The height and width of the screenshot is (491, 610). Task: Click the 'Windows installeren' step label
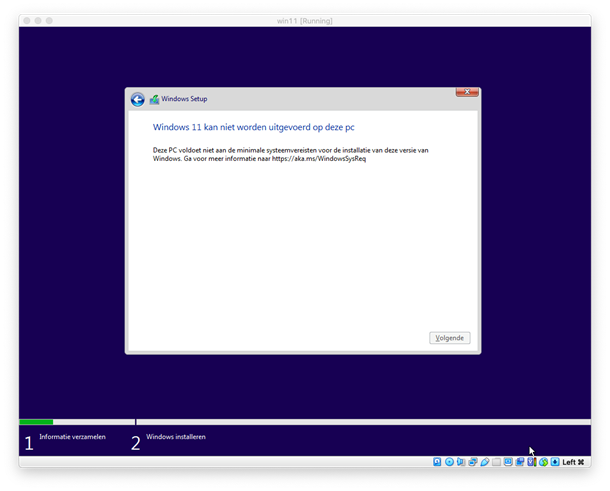tap(176, 437)
